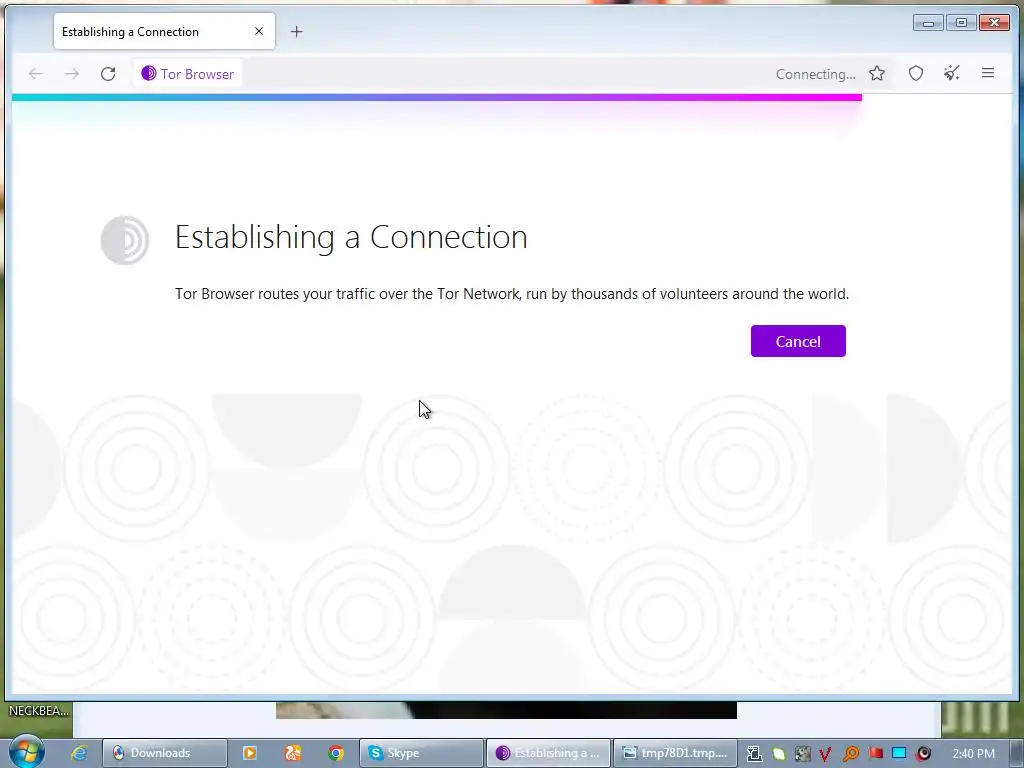
Task: Close the Establishing a Connection tab
Action: coord(259,31)
